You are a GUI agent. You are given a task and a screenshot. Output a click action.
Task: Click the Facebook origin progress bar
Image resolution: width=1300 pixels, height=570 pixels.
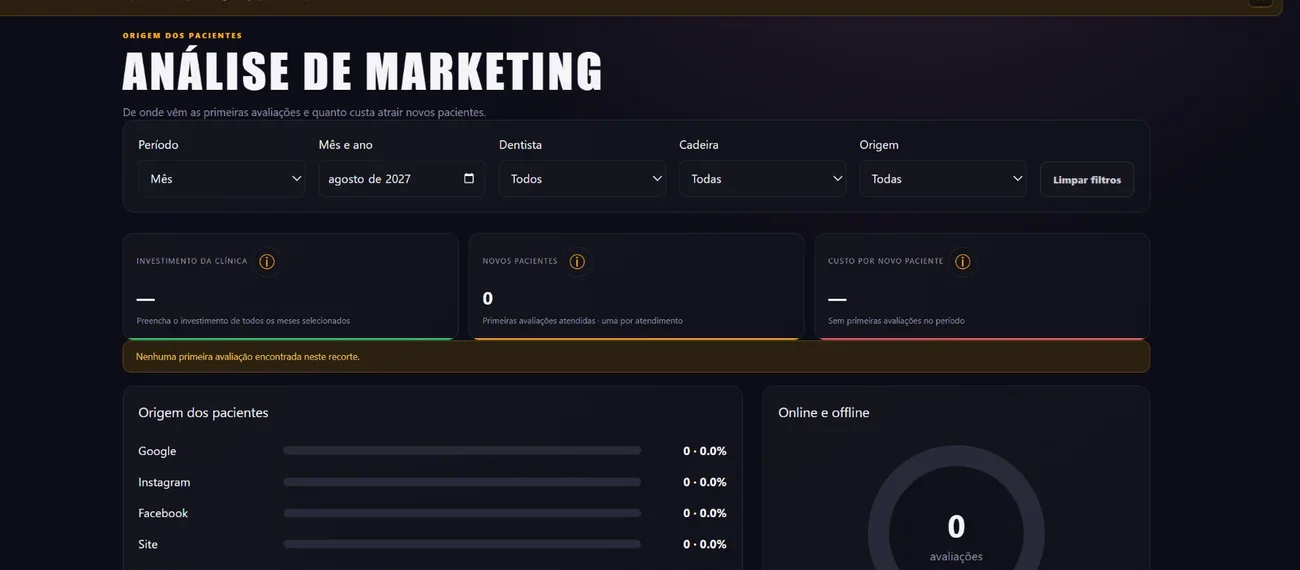[462, 513]
